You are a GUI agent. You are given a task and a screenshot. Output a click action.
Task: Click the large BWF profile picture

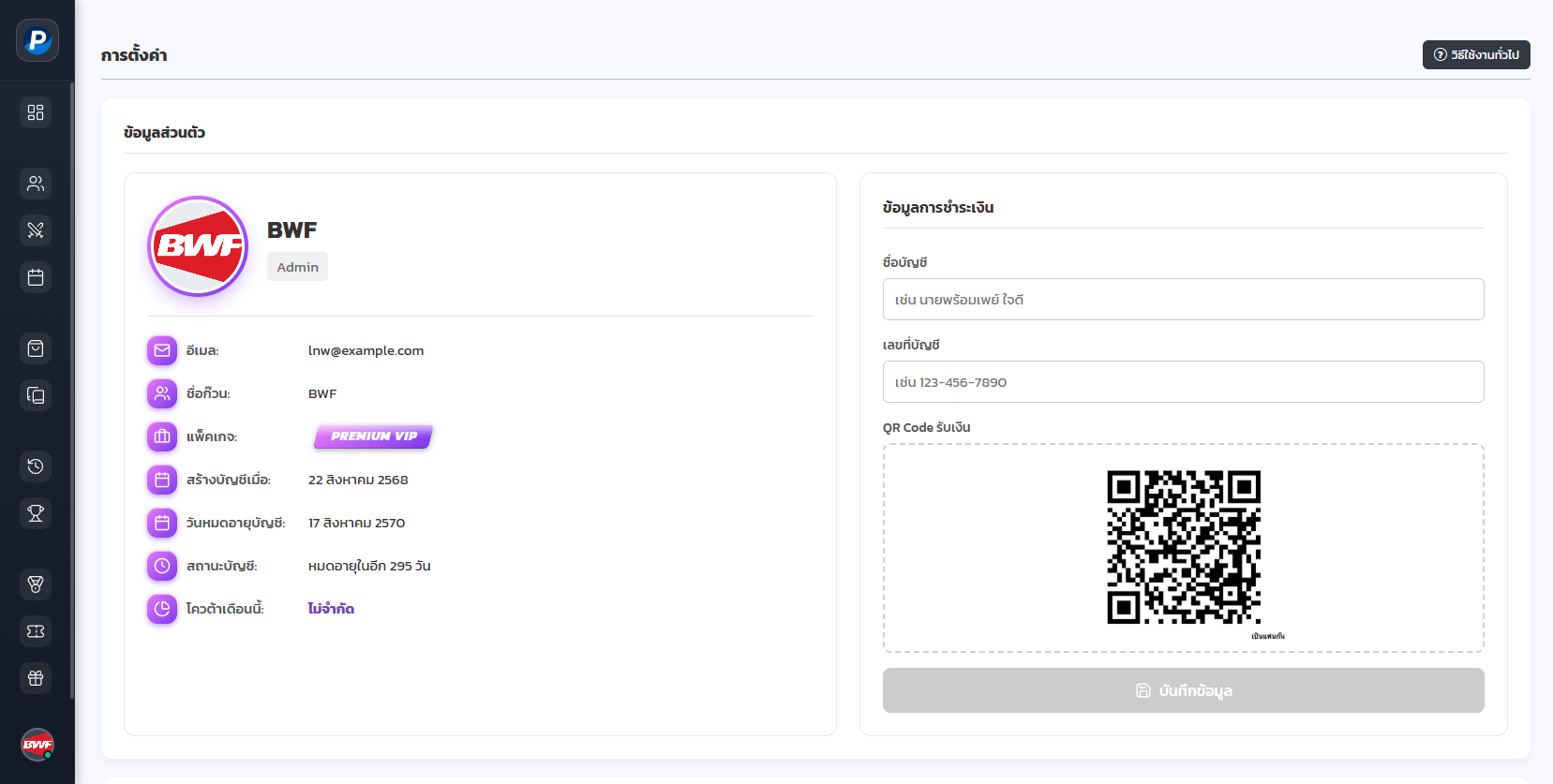(x=198, y=246)
